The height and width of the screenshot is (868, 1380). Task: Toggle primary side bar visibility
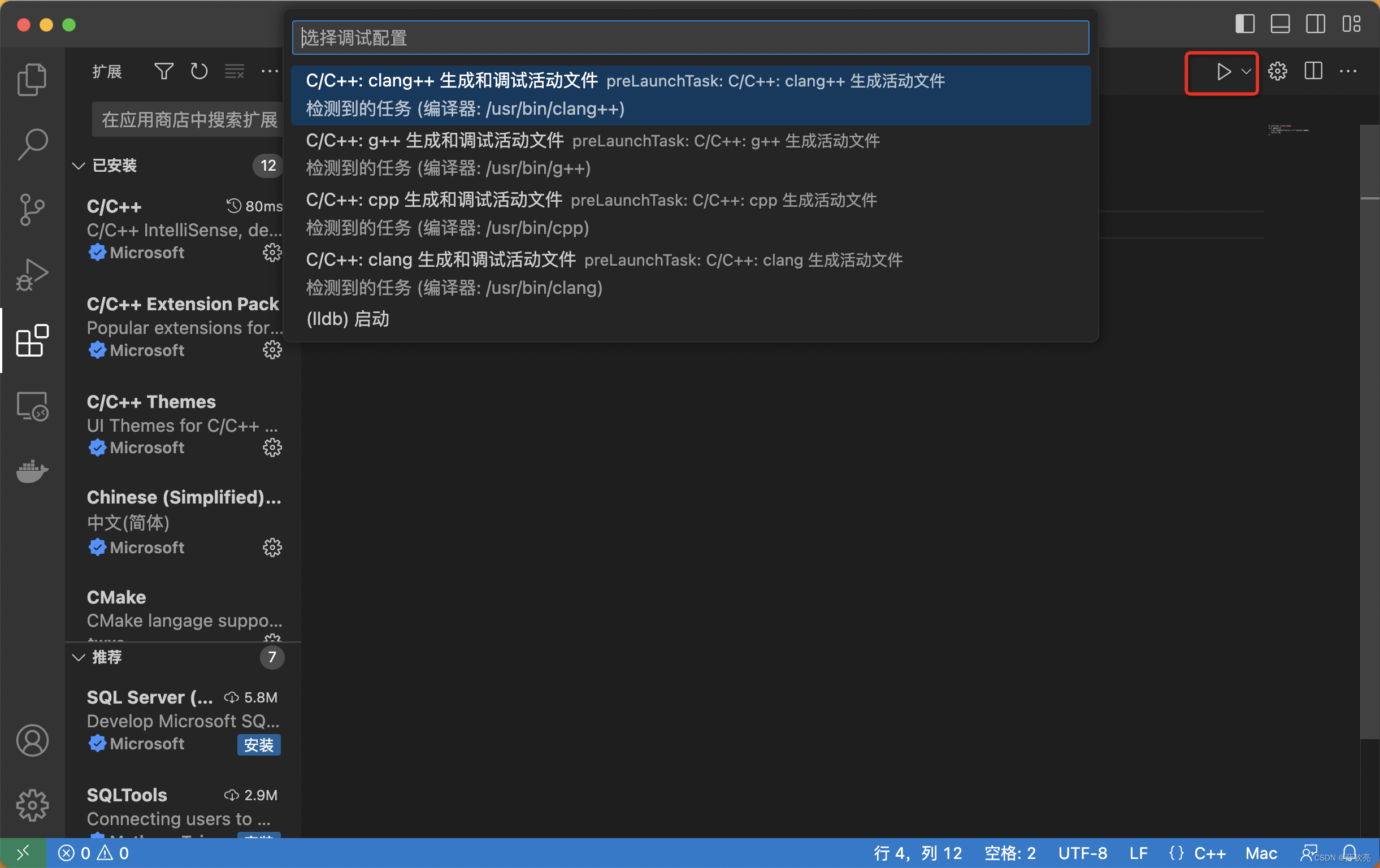pyautogui.click(x=1244, y=24)
